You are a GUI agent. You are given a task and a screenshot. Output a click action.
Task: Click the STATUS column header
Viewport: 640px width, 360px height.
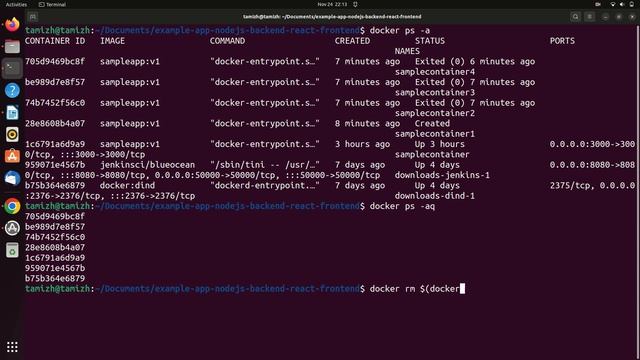[x=430, y=41]
